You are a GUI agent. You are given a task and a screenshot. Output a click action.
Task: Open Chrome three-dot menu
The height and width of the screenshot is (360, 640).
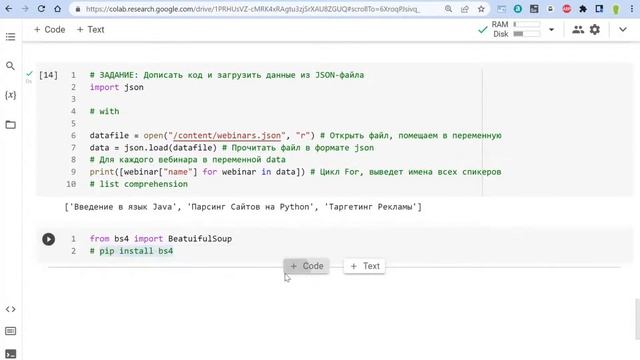(x=632, y=9)
